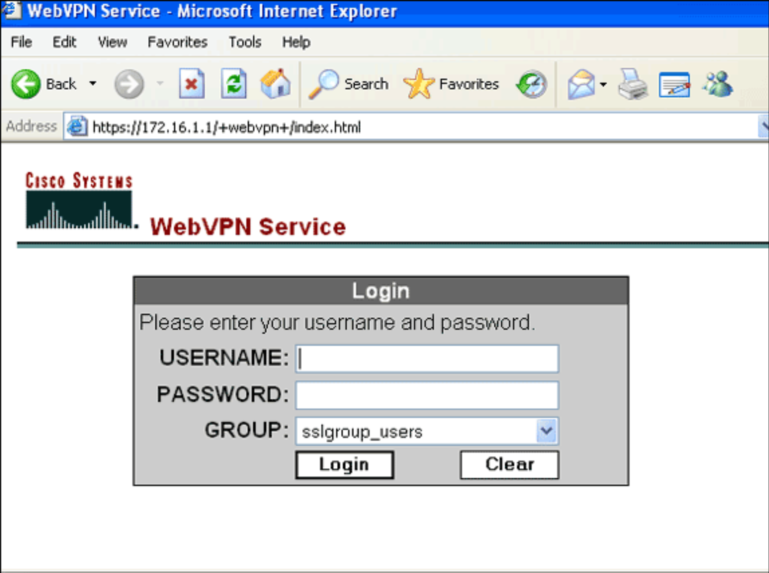Click the Mail envelope icon
769x573 pixels.
tap(581, 84)
